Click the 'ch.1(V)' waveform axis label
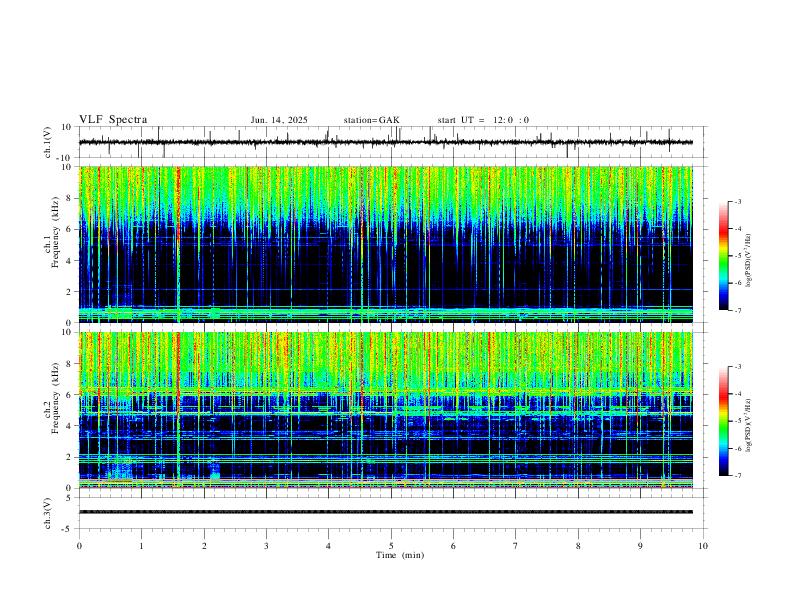This screenshot has width=792, height=612. [48, 142]
